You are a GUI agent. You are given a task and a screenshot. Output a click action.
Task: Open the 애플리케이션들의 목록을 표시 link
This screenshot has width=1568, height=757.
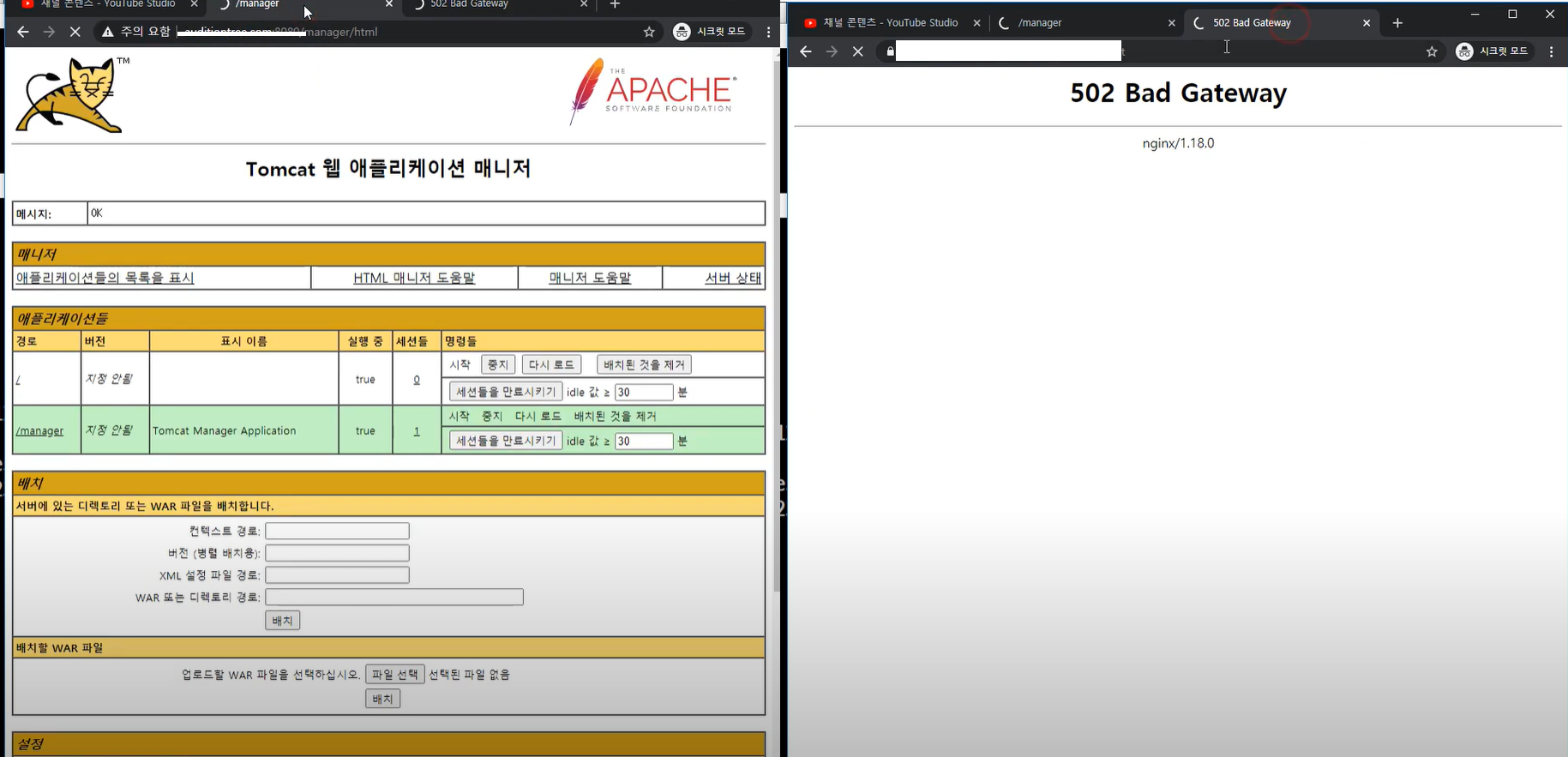(105, 278)
